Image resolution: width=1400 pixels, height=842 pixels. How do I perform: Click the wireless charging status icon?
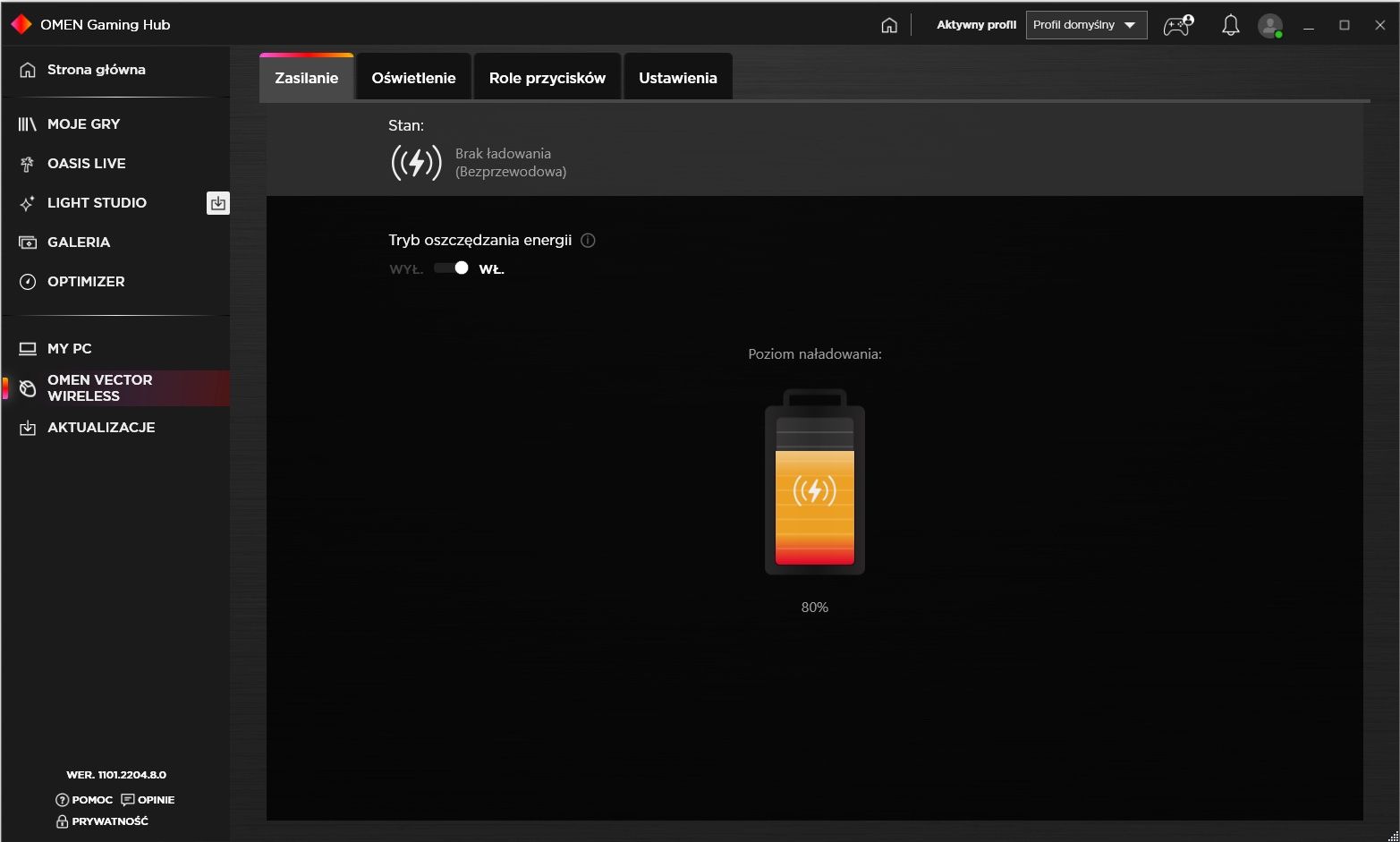click(x=416, y=163)
